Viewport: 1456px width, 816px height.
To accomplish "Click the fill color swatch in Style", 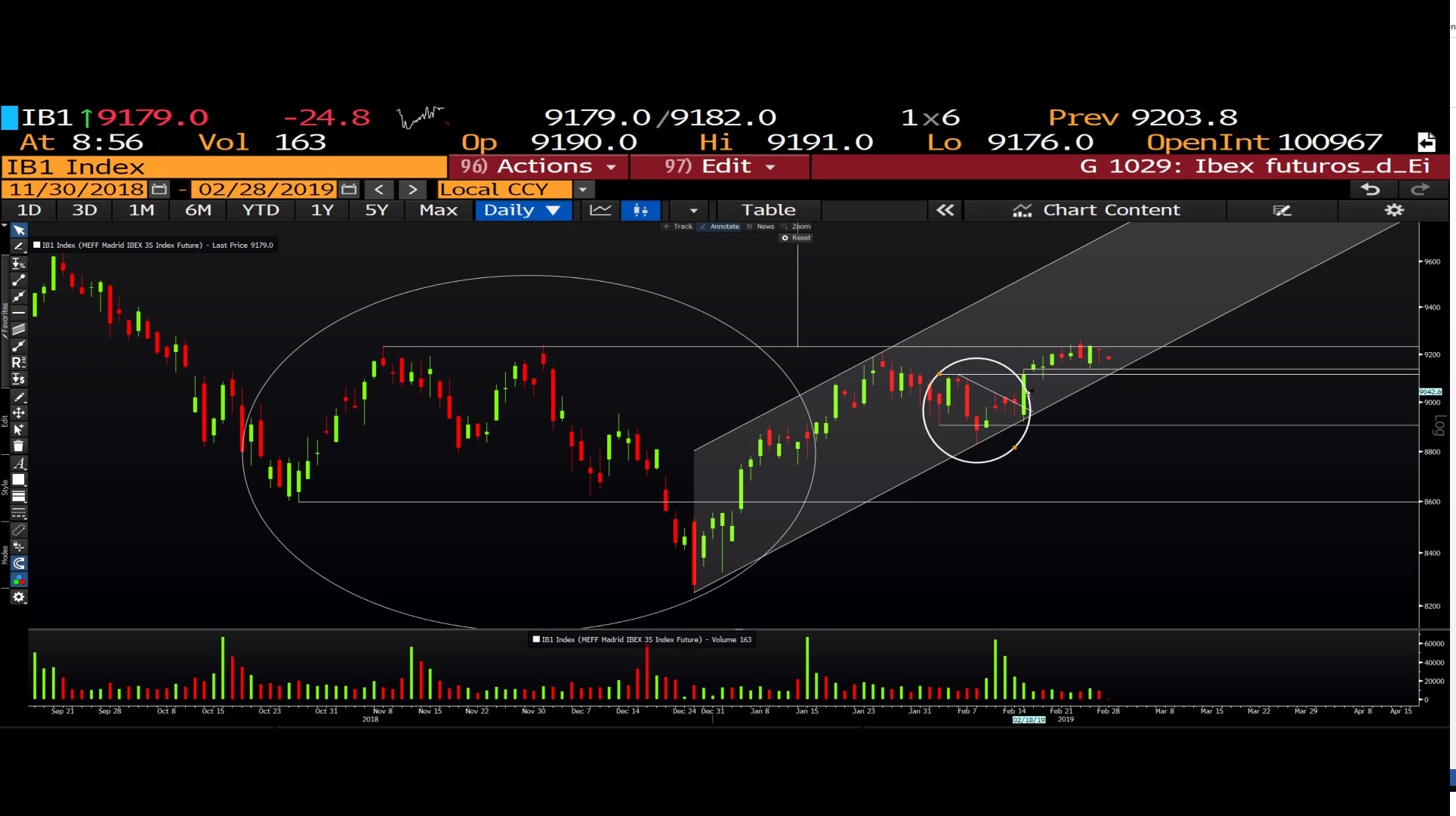I will pyautogui.click(x=18, y=480).
